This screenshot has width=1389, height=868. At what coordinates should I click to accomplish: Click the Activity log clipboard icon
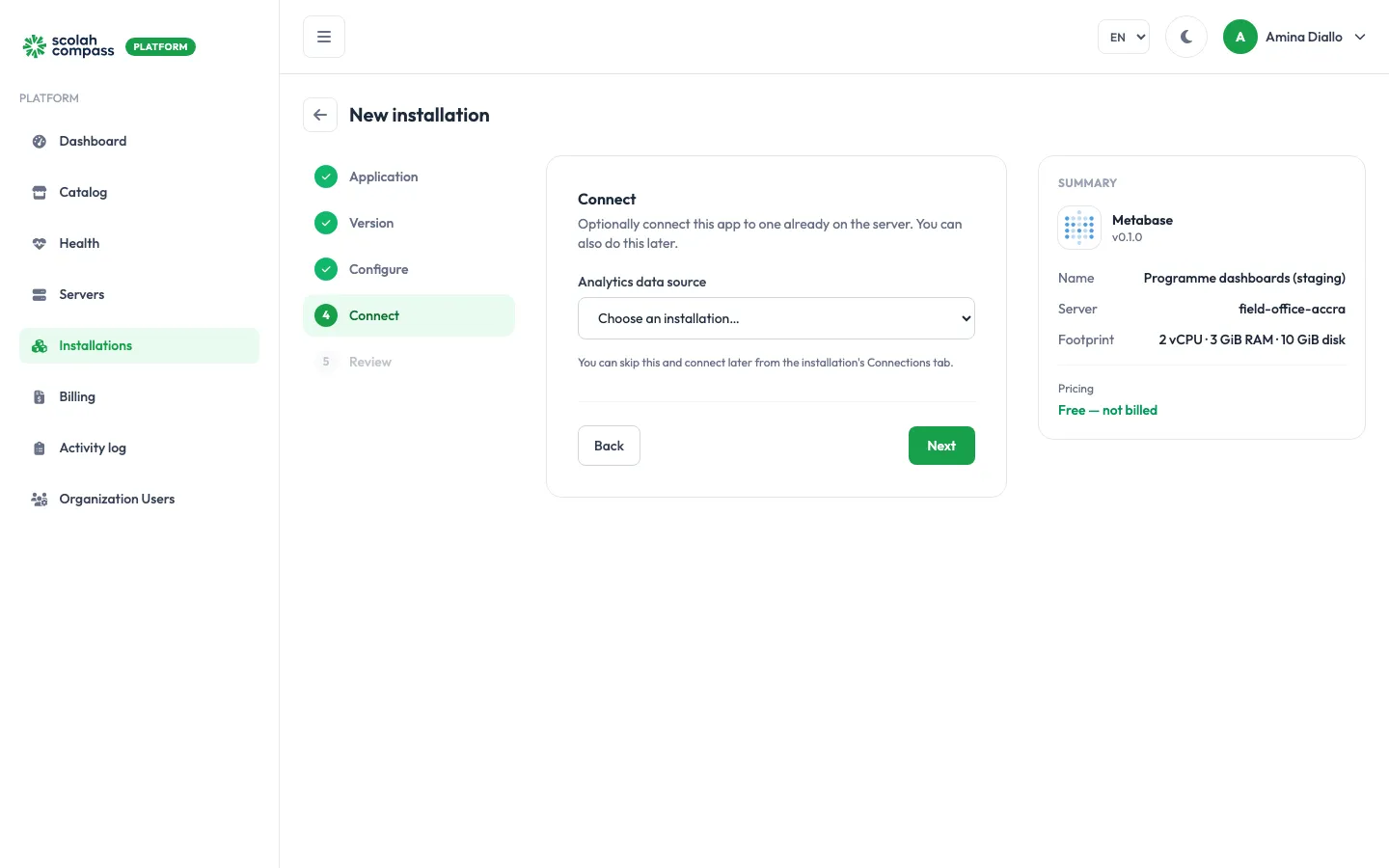tap(40, 448)
